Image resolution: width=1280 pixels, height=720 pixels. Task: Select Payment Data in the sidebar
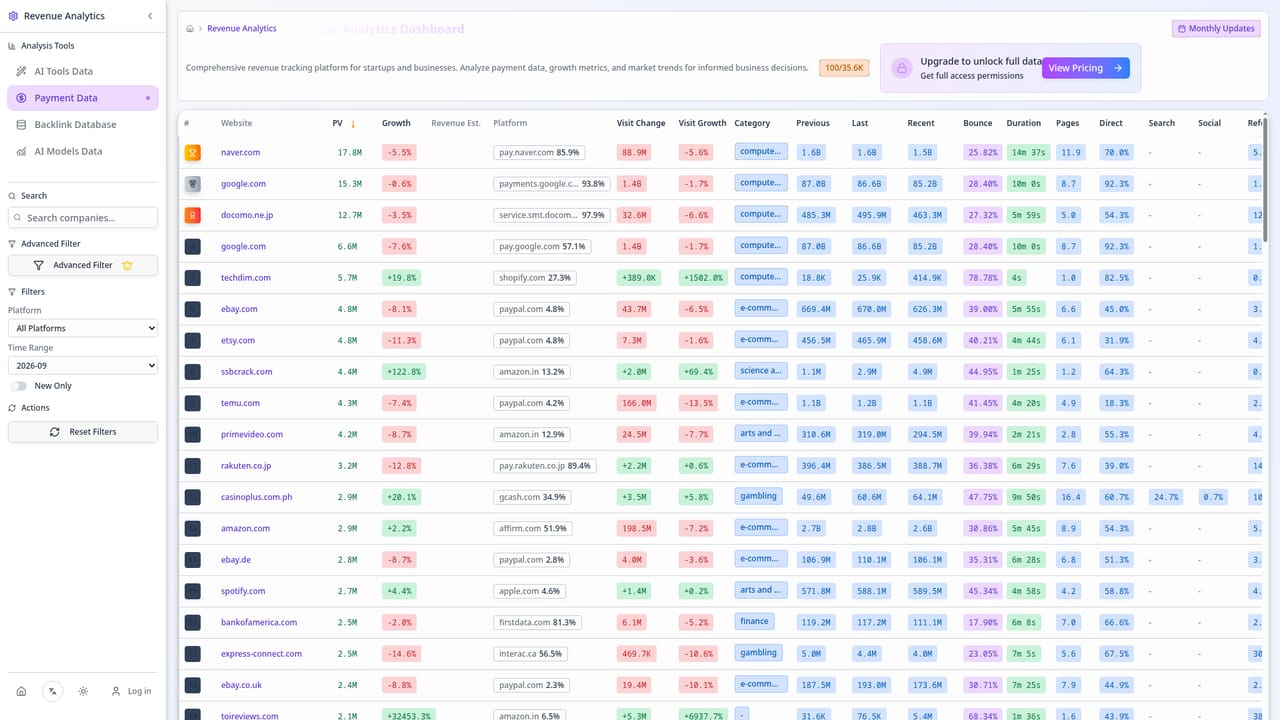click(83, 98)
